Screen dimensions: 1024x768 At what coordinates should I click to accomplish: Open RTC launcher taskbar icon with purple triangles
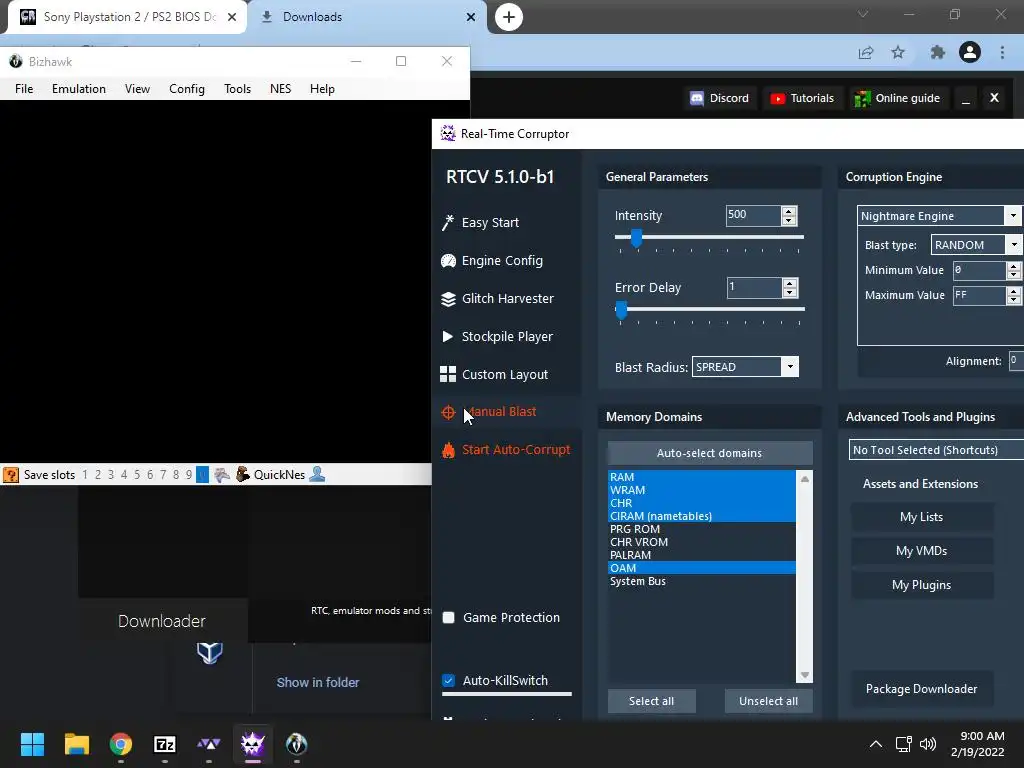208,744
